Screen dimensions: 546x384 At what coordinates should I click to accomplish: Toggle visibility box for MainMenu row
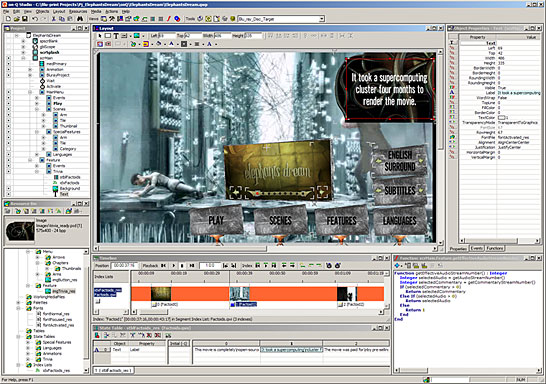9,92
